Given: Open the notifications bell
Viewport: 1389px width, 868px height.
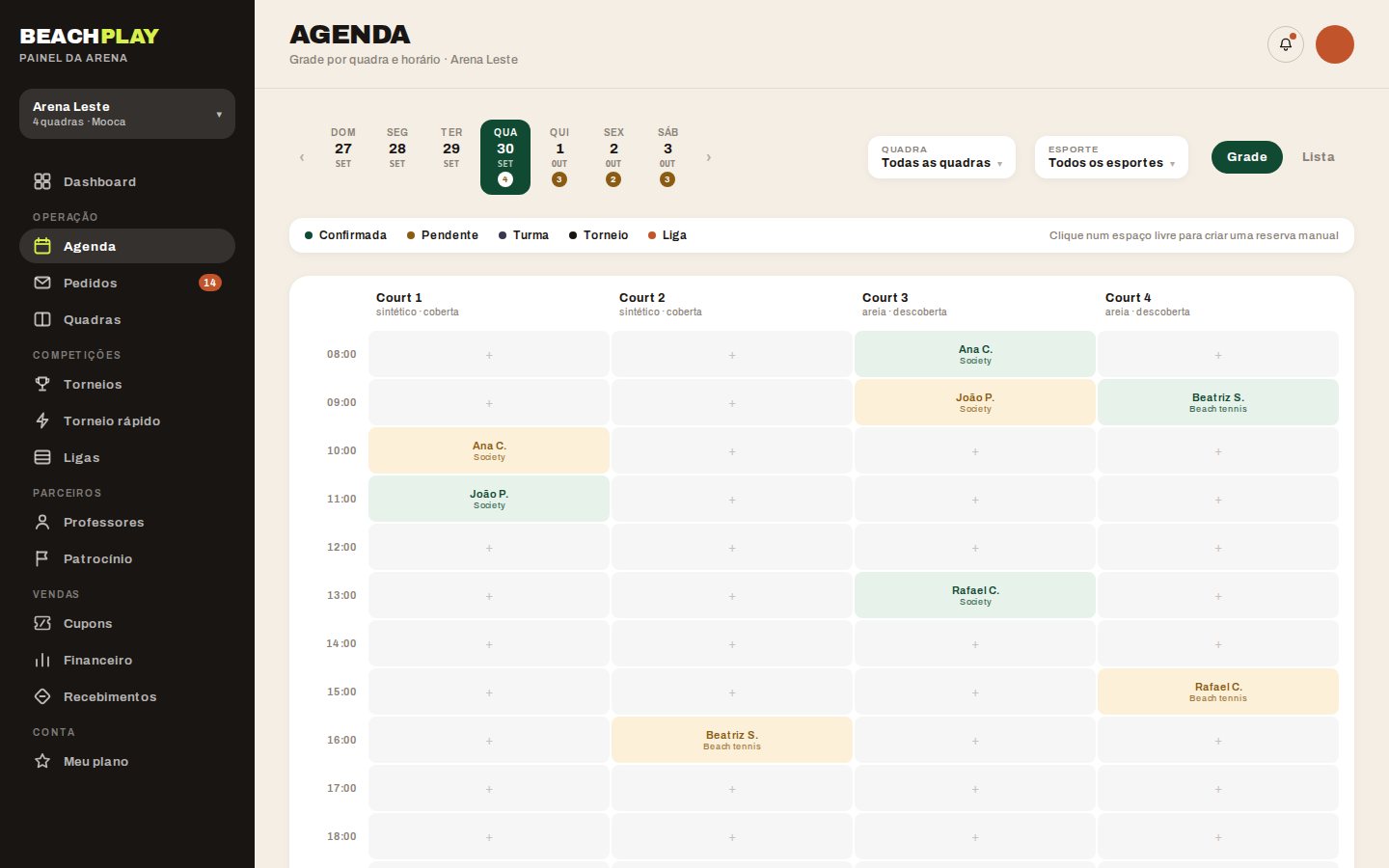Looking at the screenshot, I should pos(1286,44).
